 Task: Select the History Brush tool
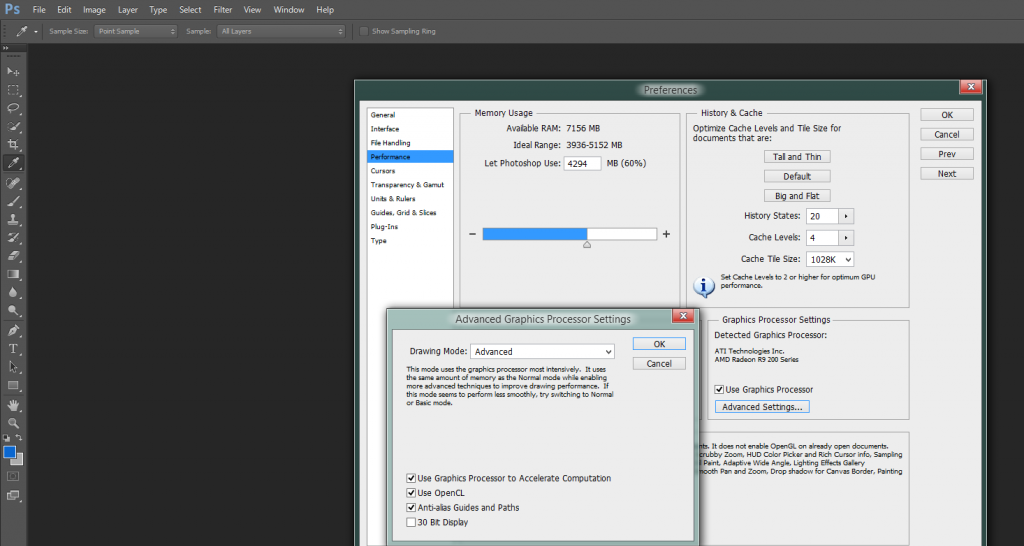[x=13, y=238]
